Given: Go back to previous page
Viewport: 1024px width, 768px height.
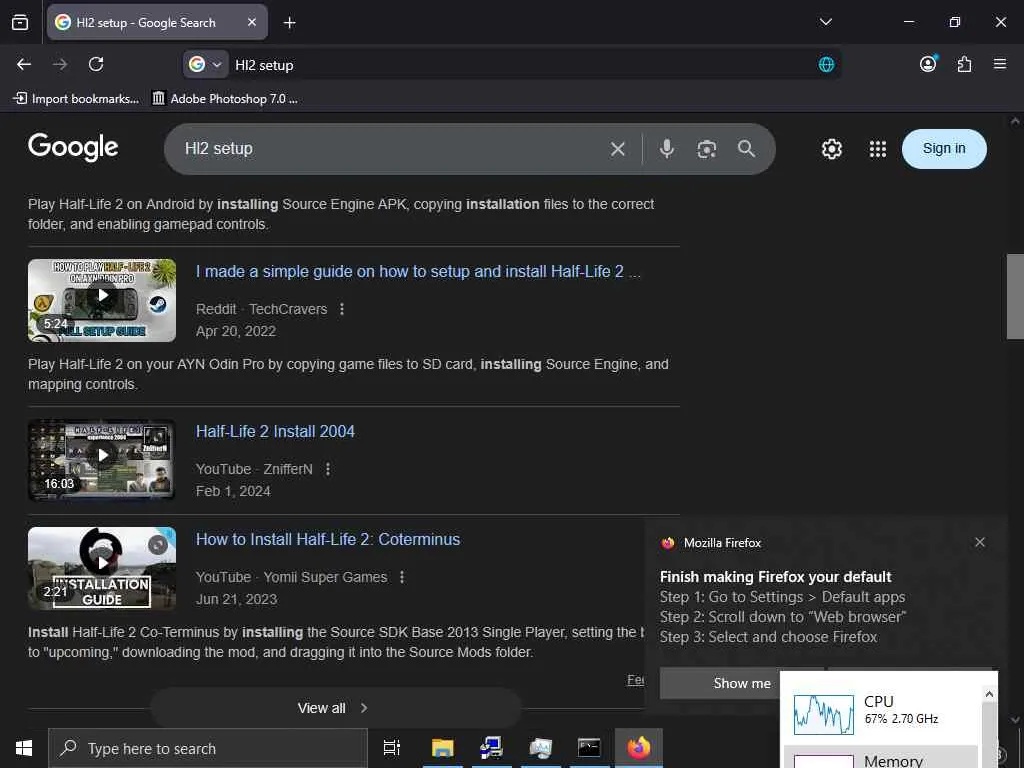Looking at the screenshot, I should tap(24, 64).
